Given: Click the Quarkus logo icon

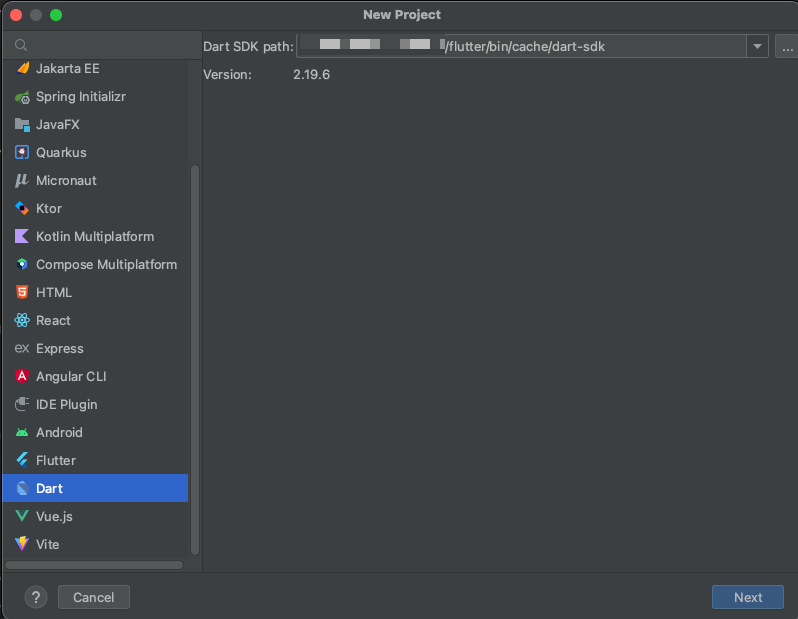Looking at the screenshot, I should coord(22,152).
